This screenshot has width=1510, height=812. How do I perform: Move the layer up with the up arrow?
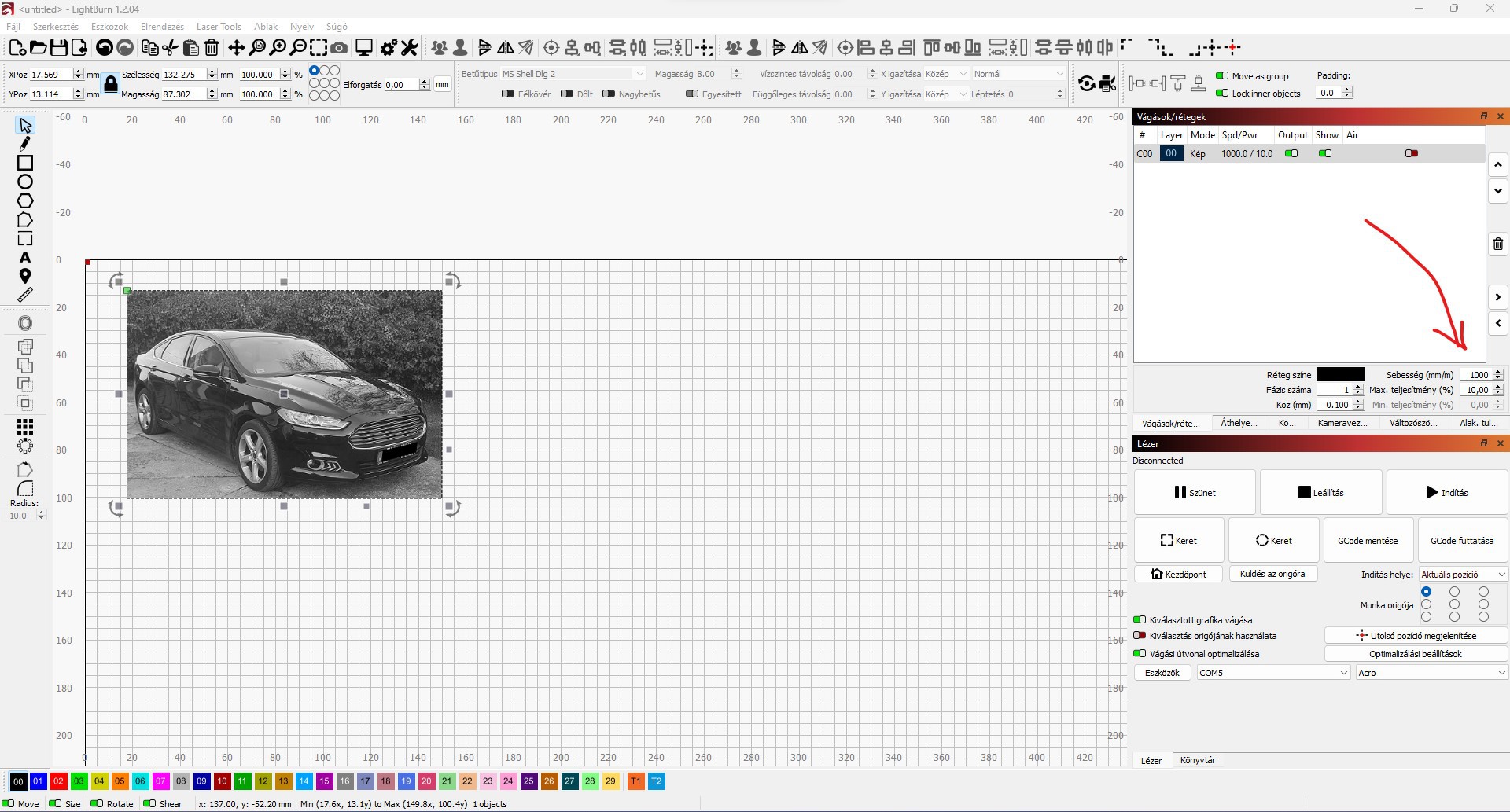(1498, 164)
